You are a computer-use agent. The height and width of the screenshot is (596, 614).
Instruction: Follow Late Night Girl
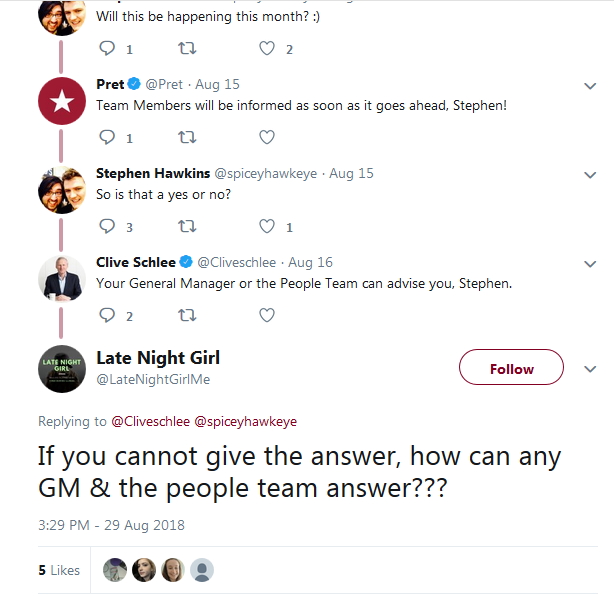pyautogui.click(x=511, y=369)
